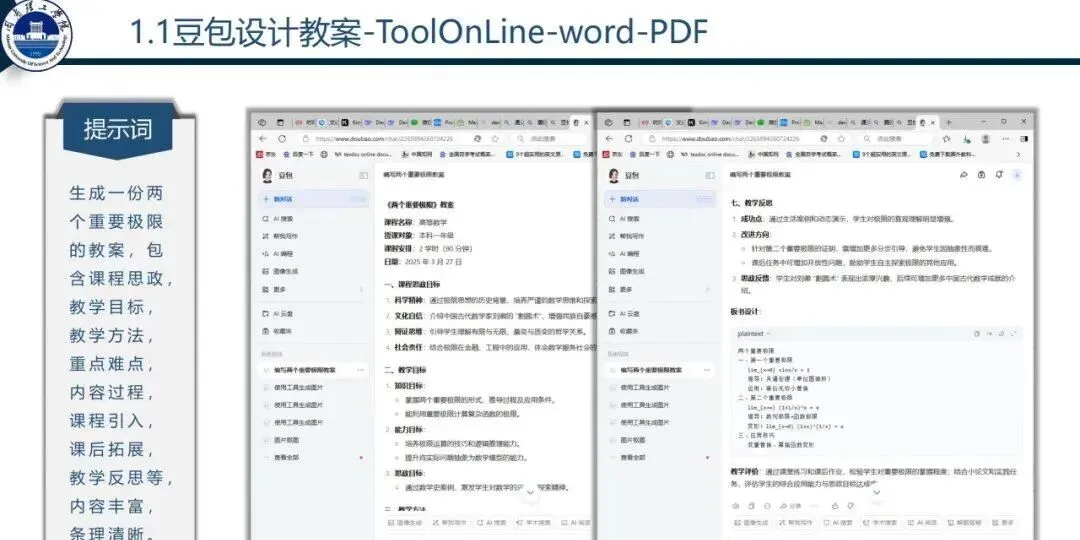Click refresh icon in left browser window
Screen dimensions: 1080x540
point(282,138)
